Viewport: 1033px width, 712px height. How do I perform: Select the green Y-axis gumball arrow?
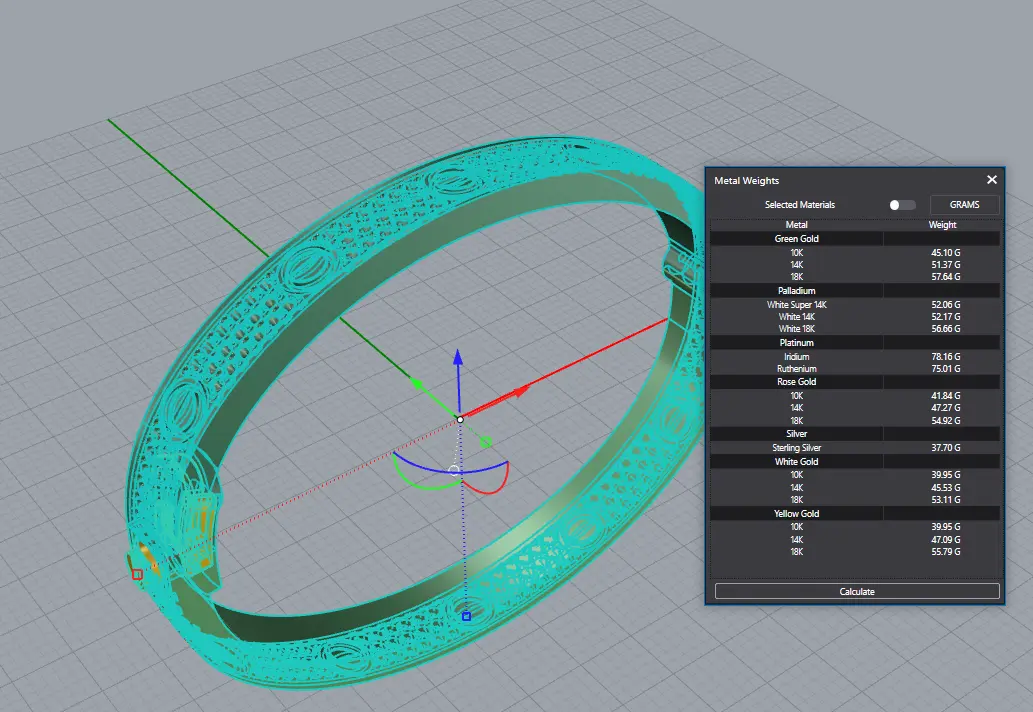[x=416, y=383]
